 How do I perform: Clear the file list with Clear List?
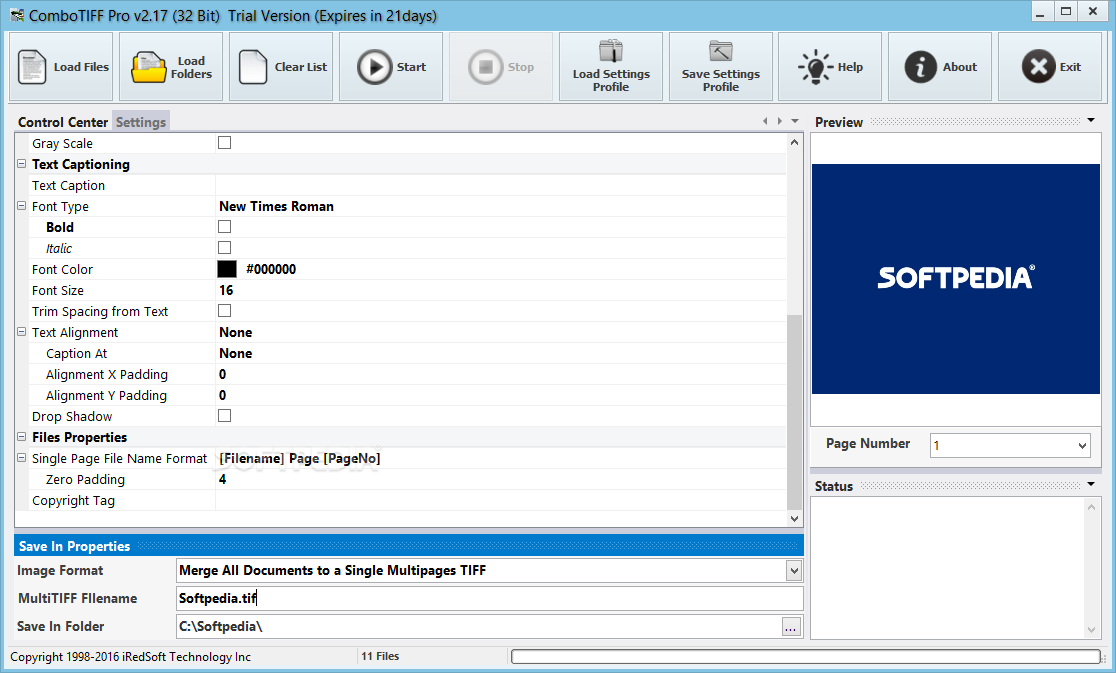point(281,67)
